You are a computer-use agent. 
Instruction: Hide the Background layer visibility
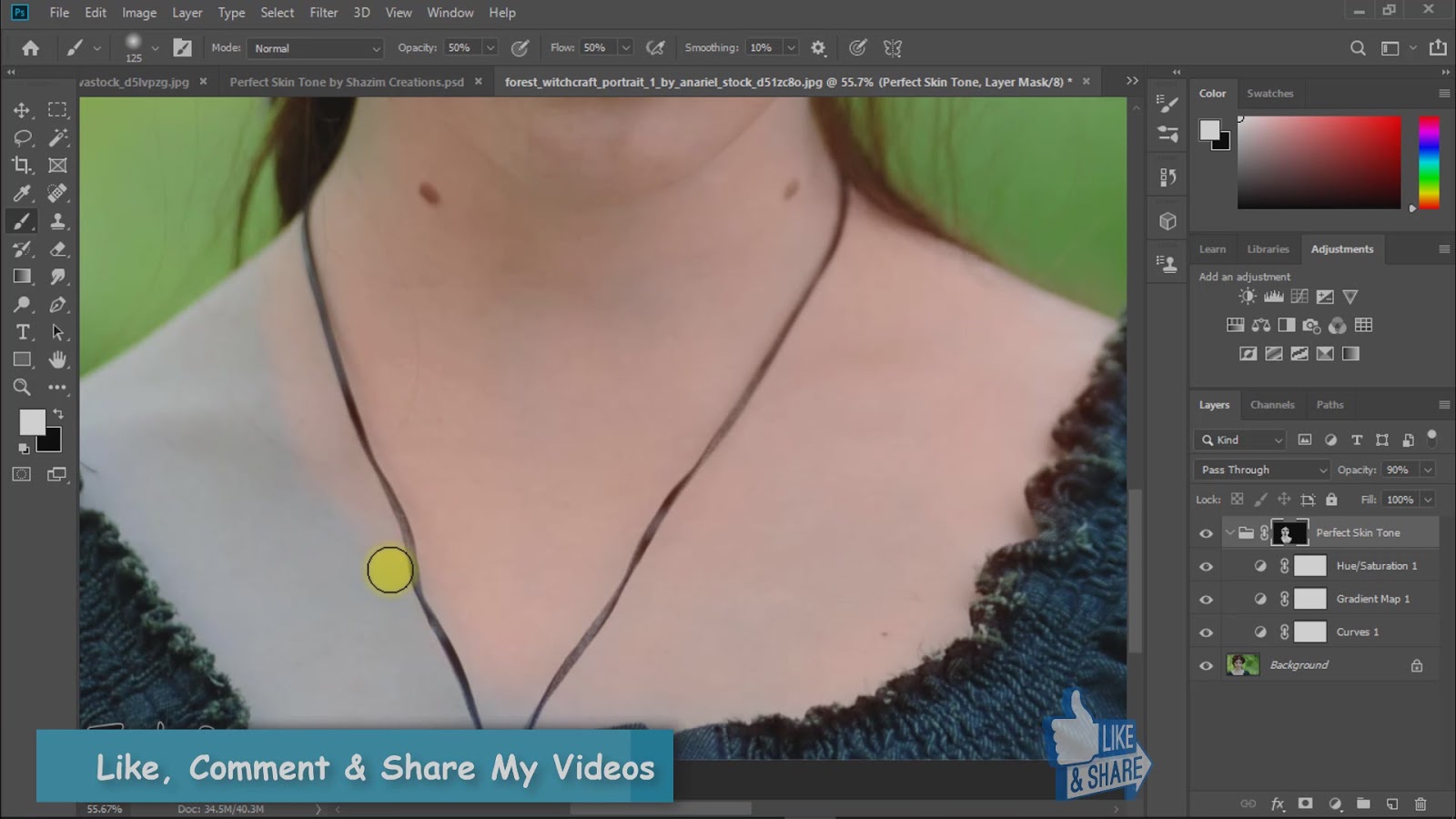(x=1205, y=664)
